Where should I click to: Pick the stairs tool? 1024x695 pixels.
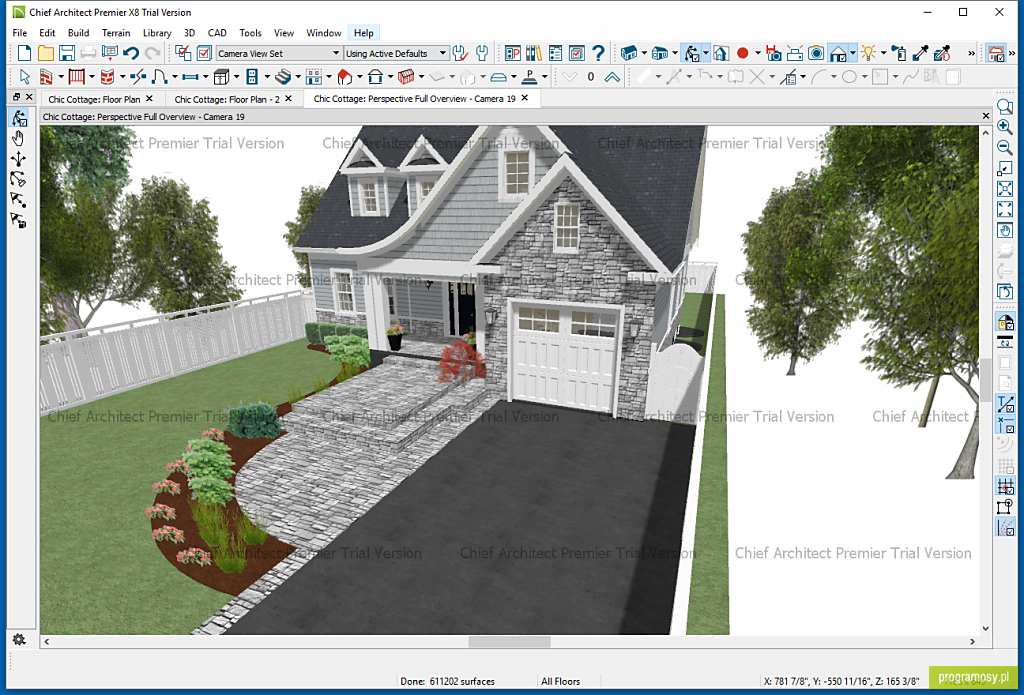(x=283, y=77)
